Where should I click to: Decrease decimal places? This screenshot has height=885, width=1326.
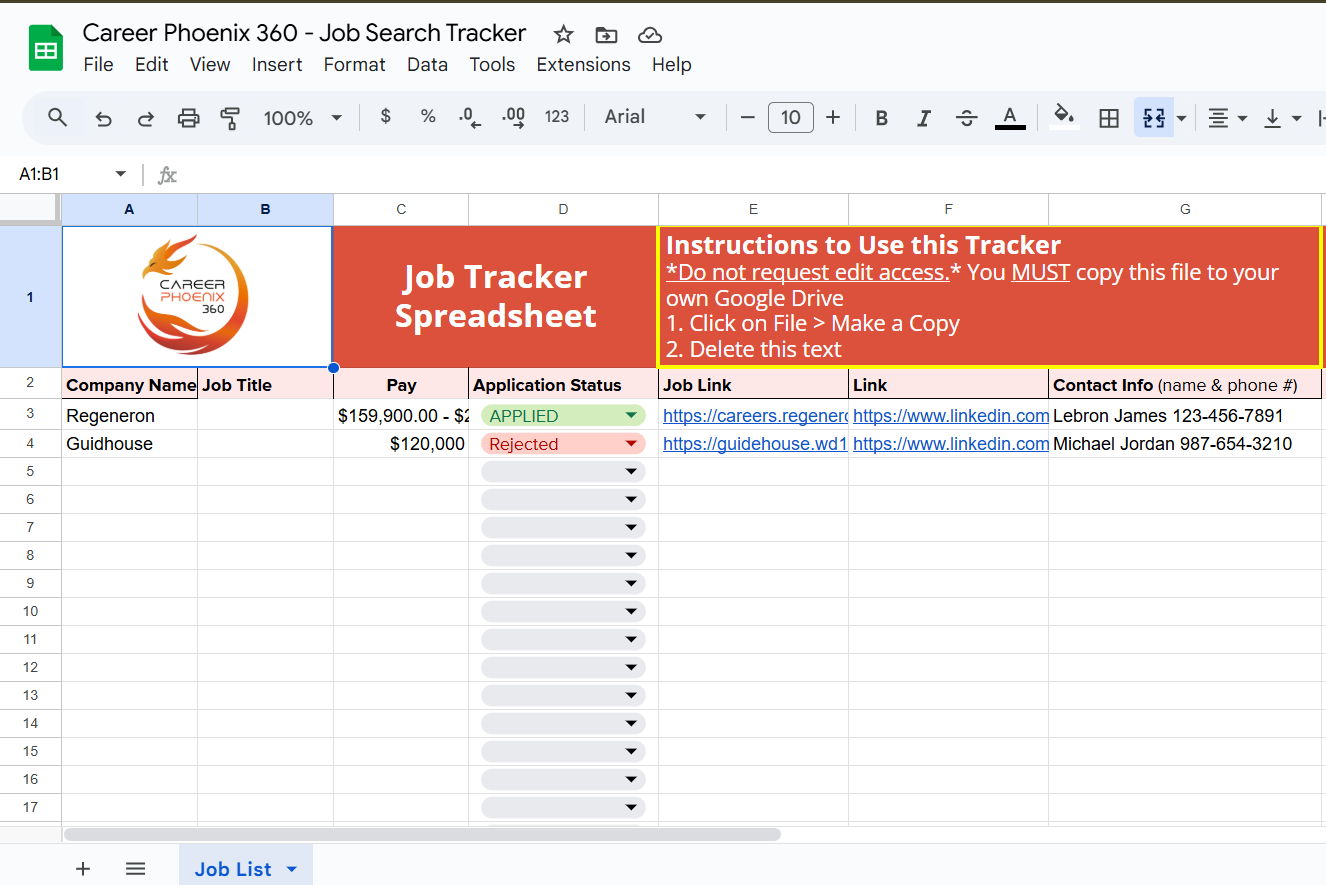click(x=468, y=117)
